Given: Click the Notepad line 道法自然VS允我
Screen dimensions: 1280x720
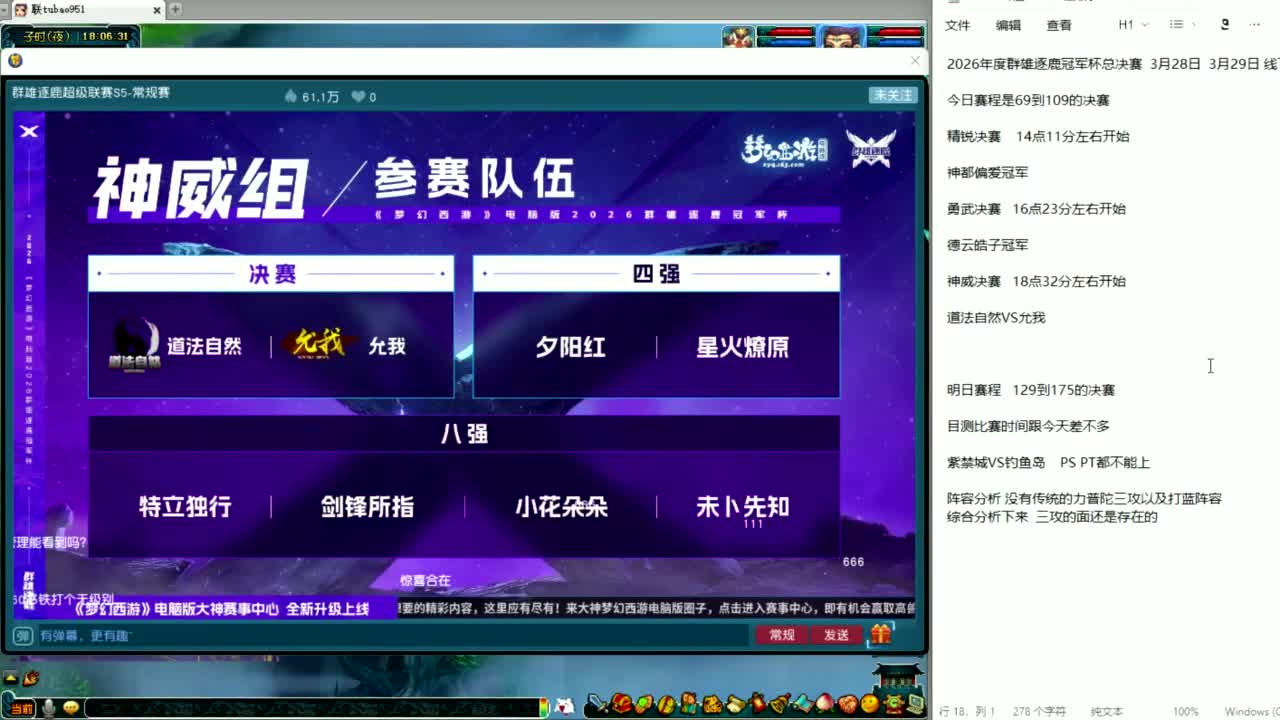Looking at the screenshot, I should pyautogui.click(x=996, y=317).
